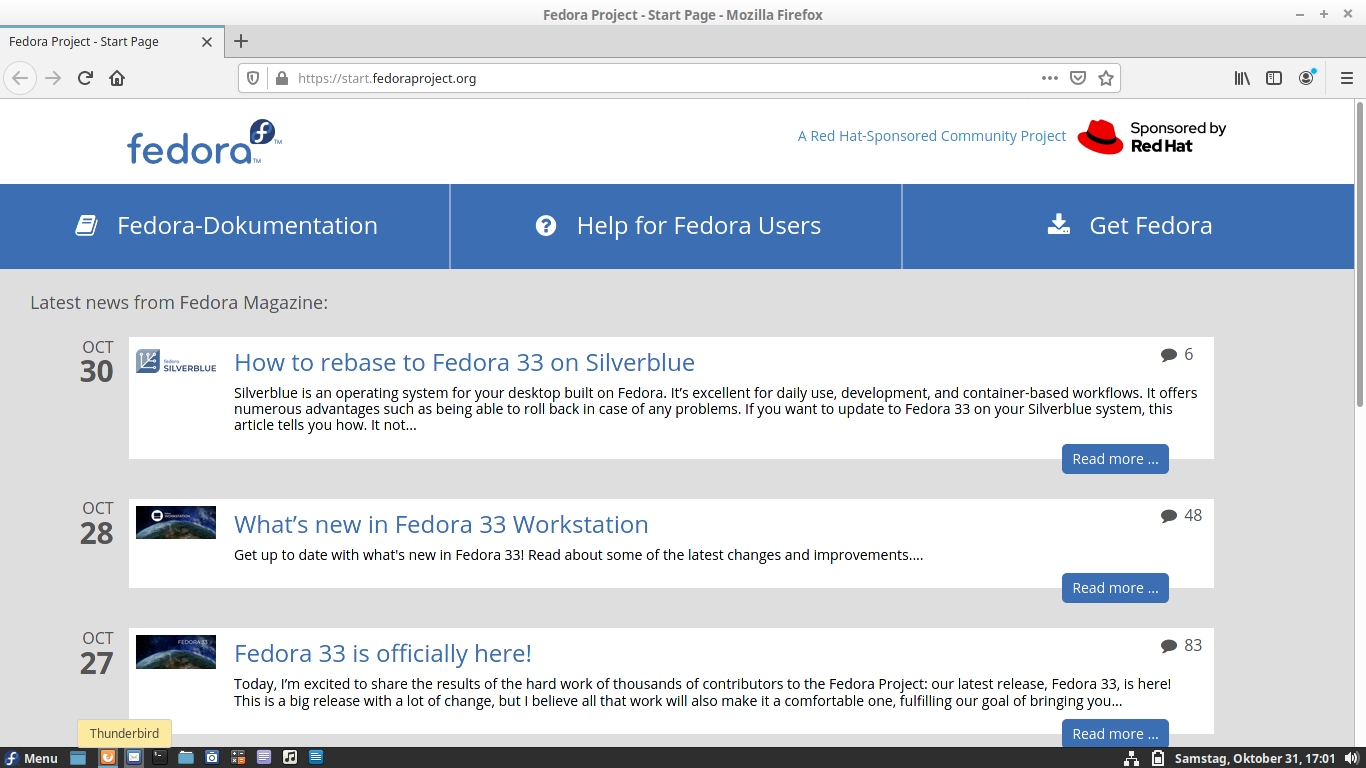Open the calculator from the taskbar
The image size is (1366, 768).
click(x=238, y=758)
